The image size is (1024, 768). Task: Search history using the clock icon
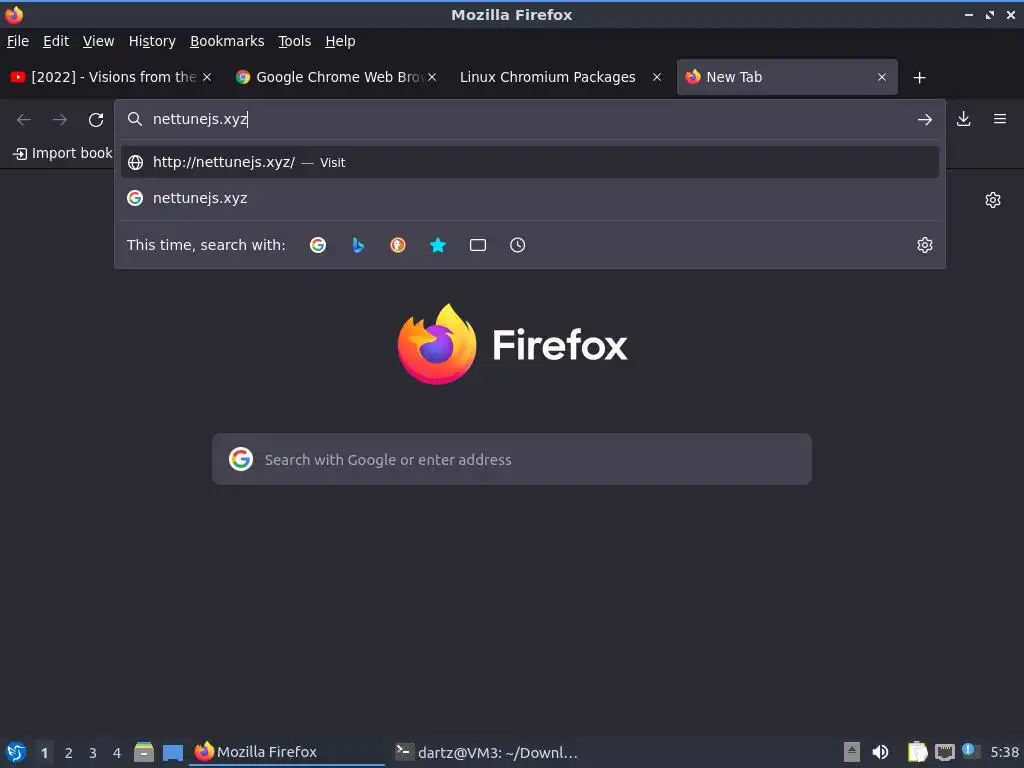click(x=517, y=245)
